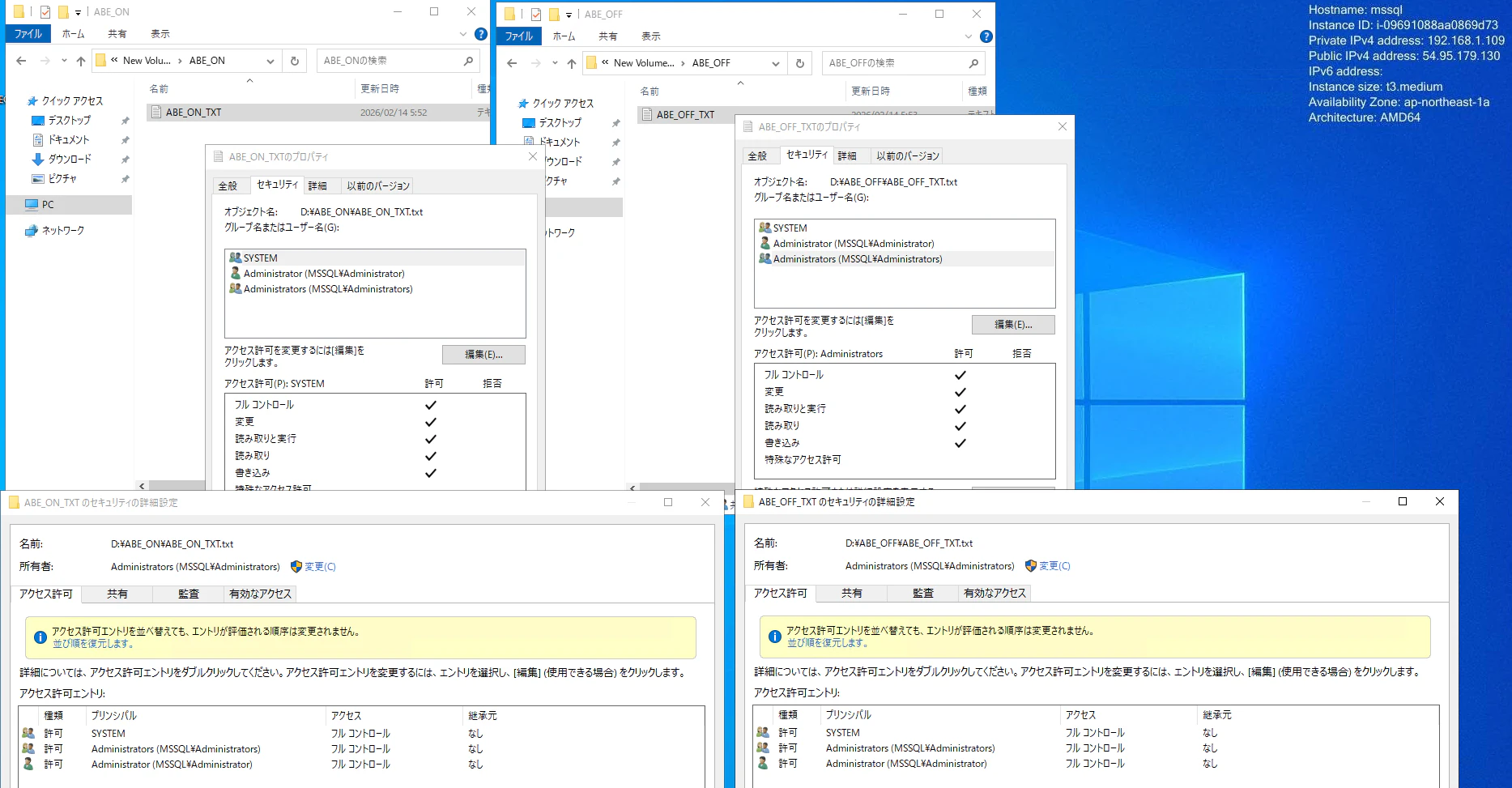Go forward in the ABE_ON explorer window
This screenshot has height=788, width=1512.
(45, 61)
